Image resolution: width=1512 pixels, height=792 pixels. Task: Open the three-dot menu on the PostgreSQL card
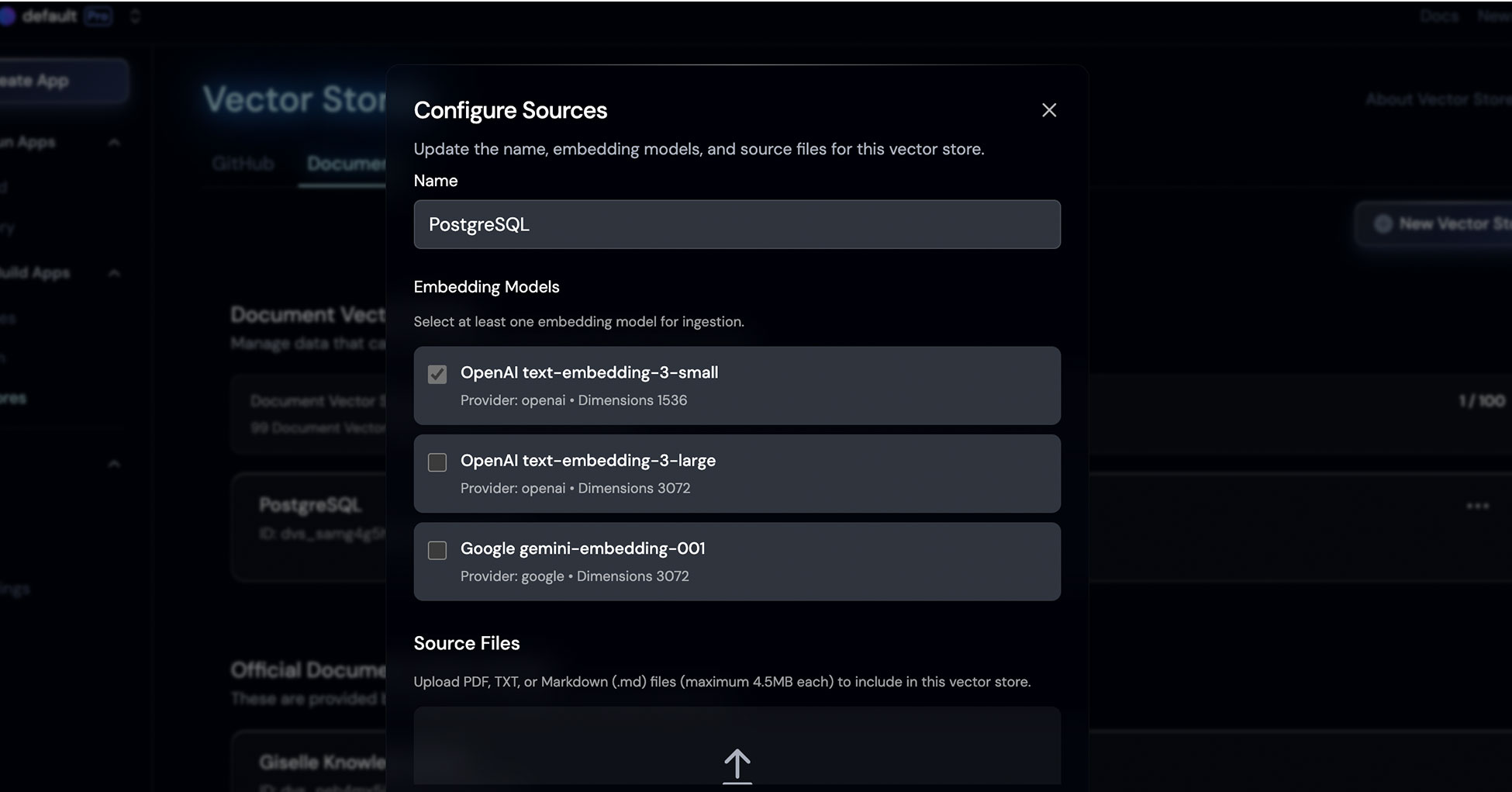coord(1477,506)
